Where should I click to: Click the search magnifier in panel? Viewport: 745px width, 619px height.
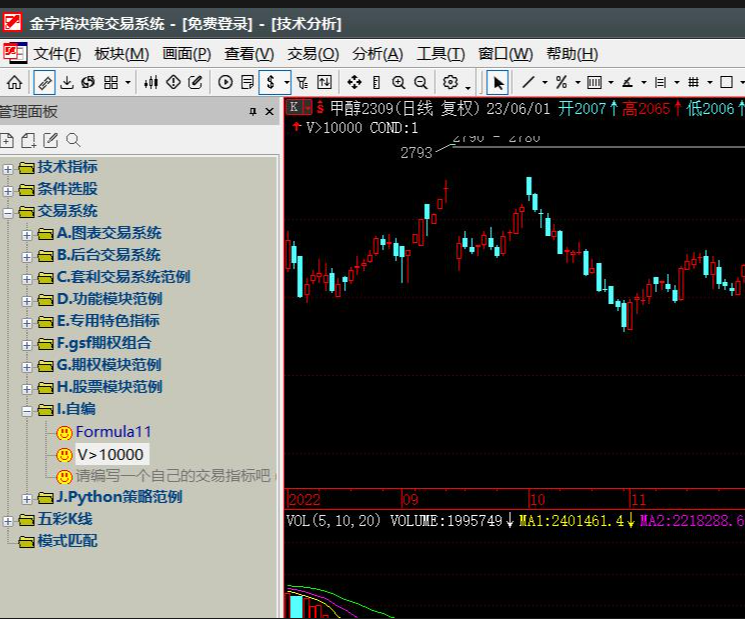pos(73,141)
